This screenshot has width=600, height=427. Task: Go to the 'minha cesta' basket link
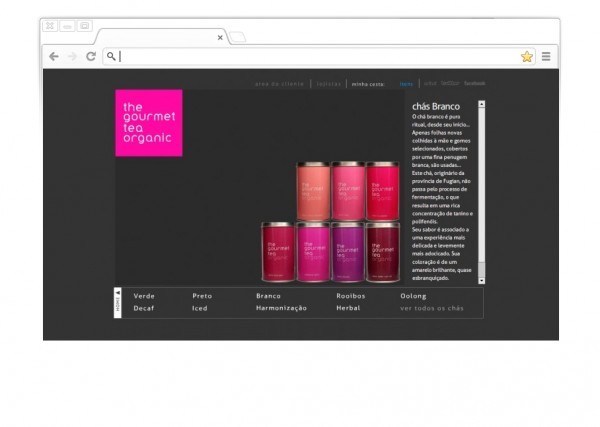point(368,84)
